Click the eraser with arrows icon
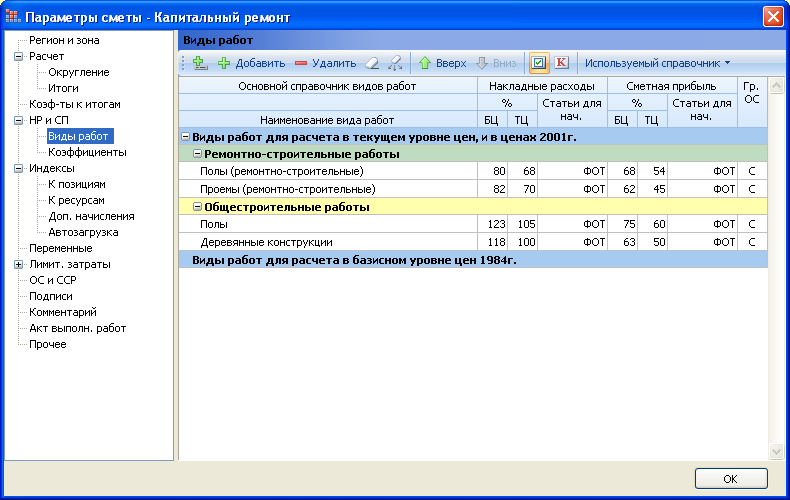790x500 pixels. [x=395, y=63]
